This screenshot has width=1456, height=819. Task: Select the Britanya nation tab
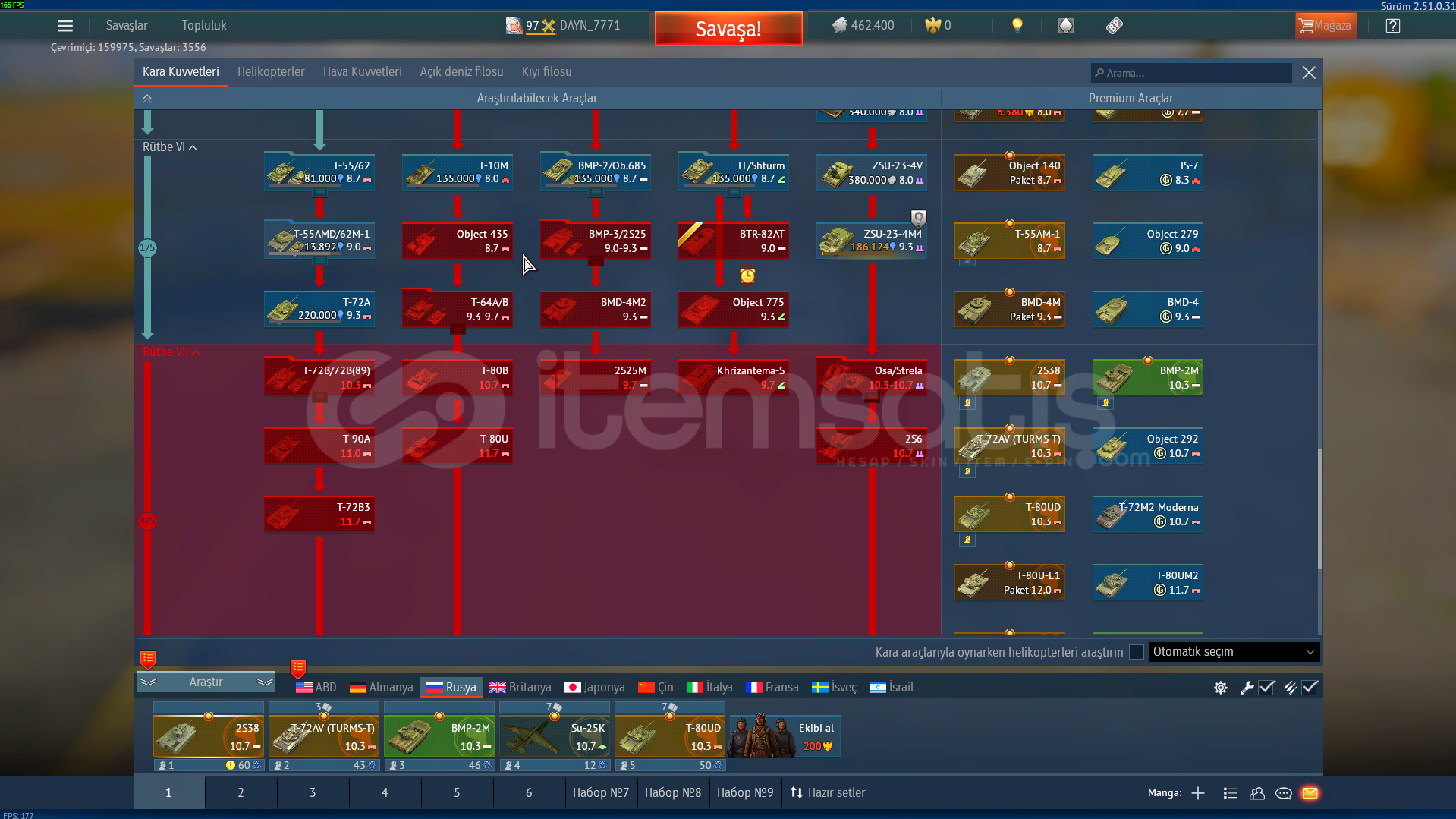click(x=520, y=688)
